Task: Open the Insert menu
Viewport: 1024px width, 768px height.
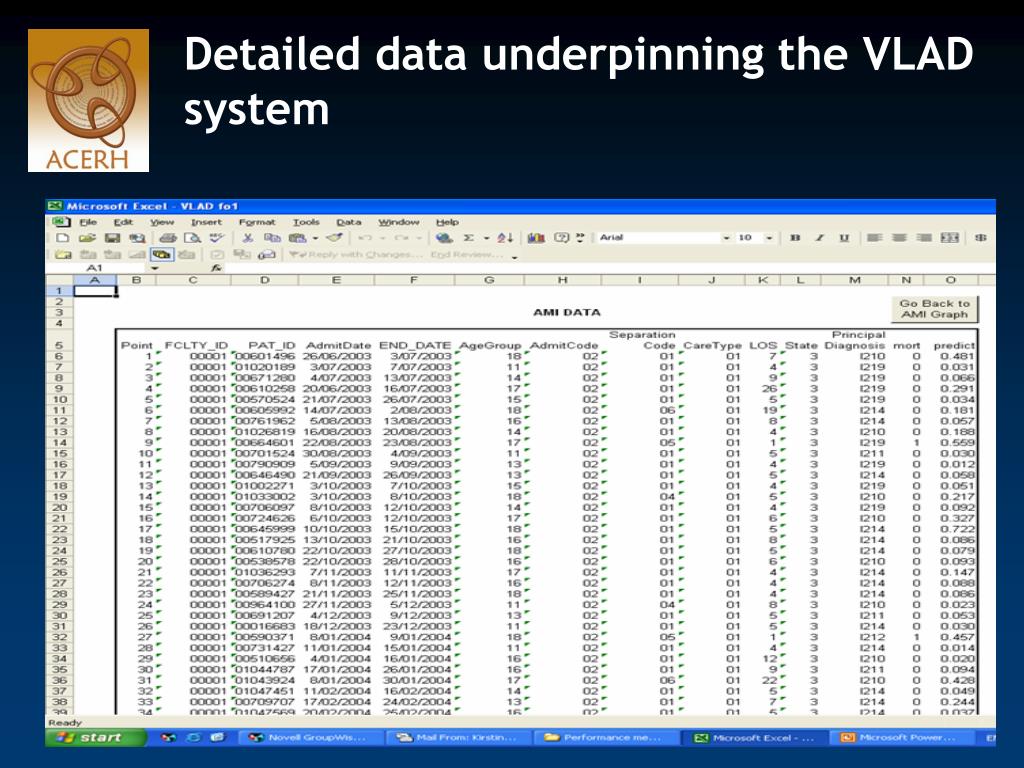Action: pos(206,222)
